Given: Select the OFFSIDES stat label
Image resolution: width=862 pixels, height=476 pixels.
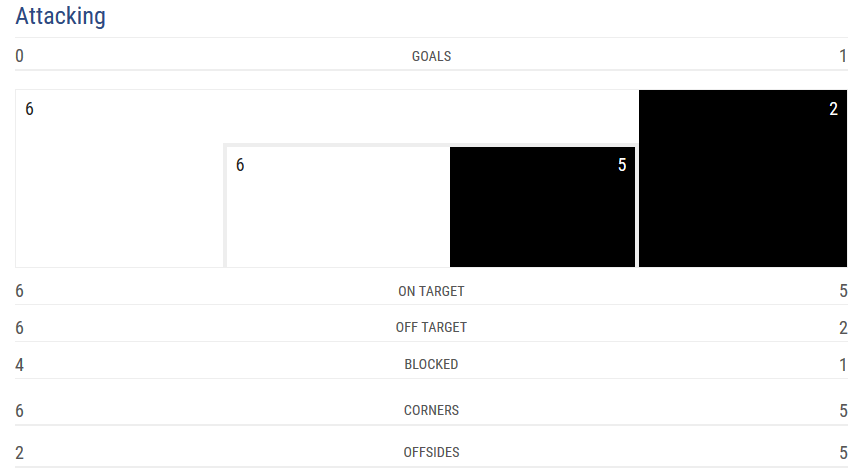Looking at the screenshot, I should click(x=431, y=452).
